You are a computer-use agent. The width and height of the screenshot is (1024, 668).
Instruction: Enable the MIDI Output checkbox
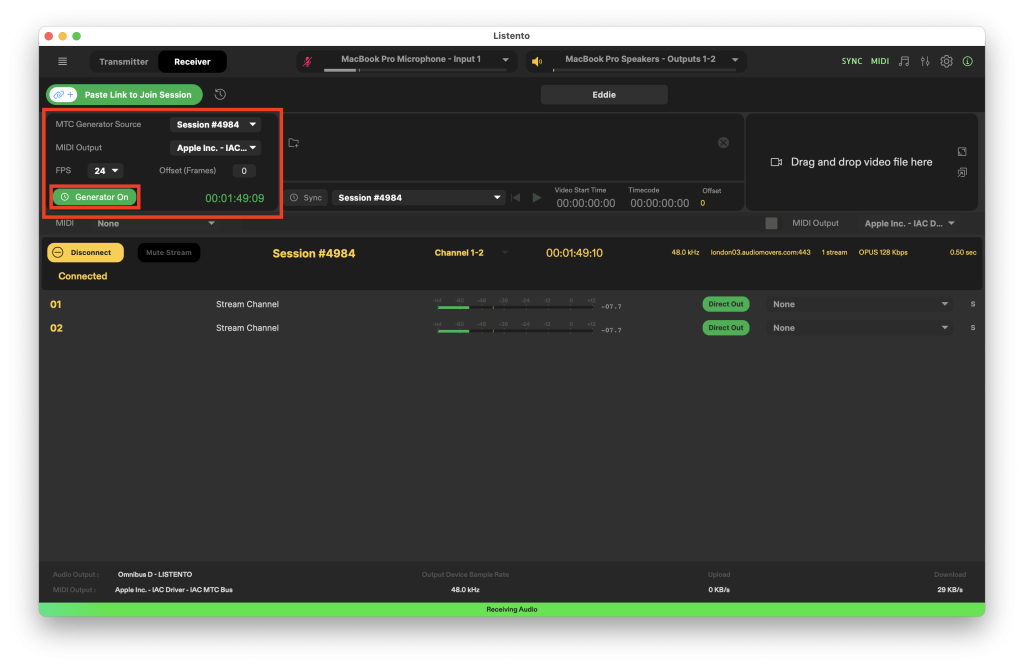point(771,223)
